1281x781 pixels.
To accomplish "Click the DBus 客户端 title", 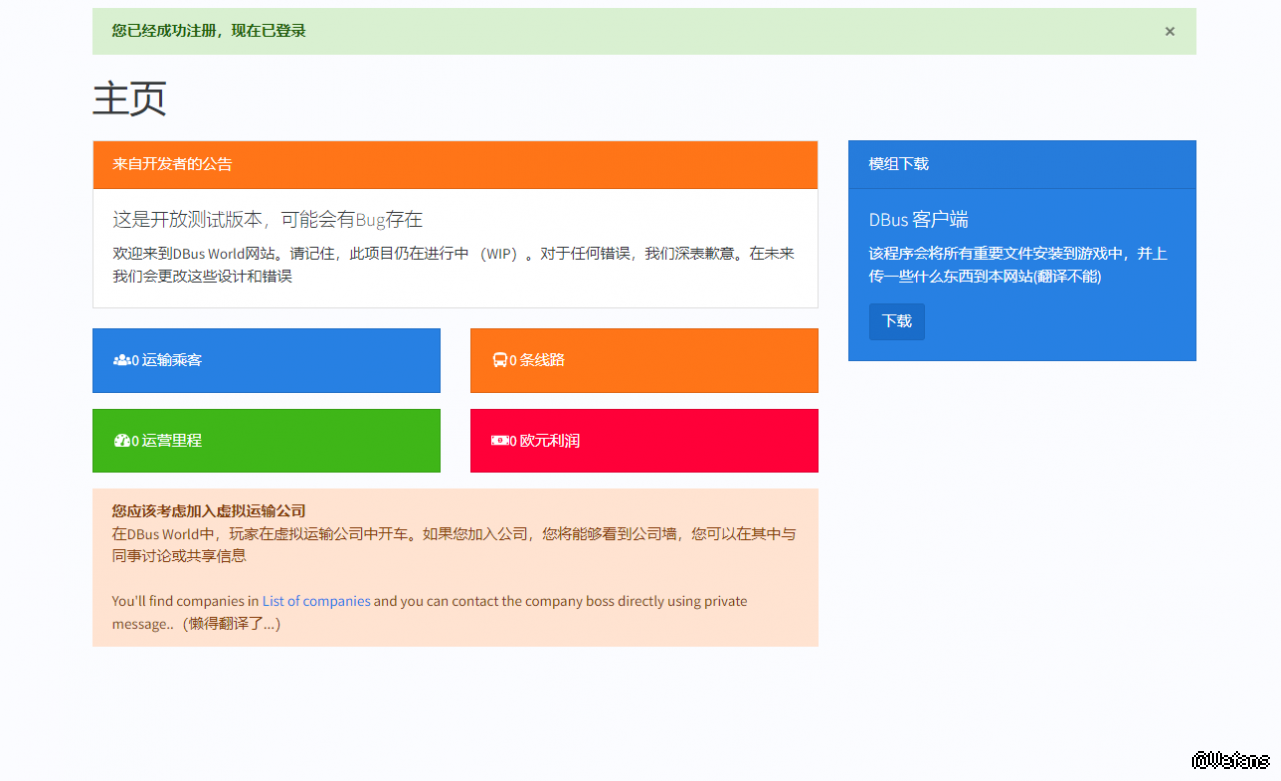I will click(918, 220).
